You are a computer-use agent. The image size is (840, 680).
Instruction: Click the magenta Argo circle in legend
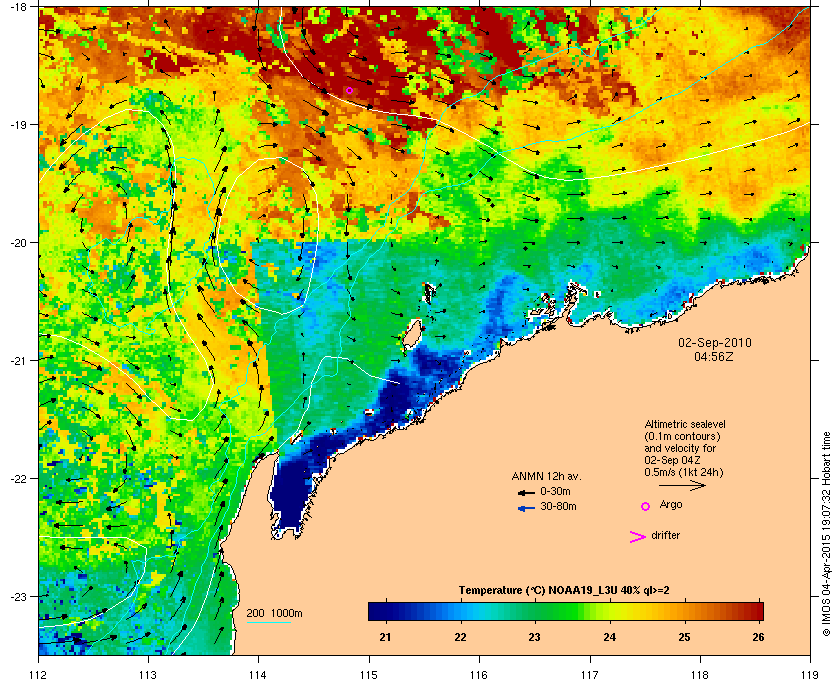pyautogui.click(x=646, y=506)
